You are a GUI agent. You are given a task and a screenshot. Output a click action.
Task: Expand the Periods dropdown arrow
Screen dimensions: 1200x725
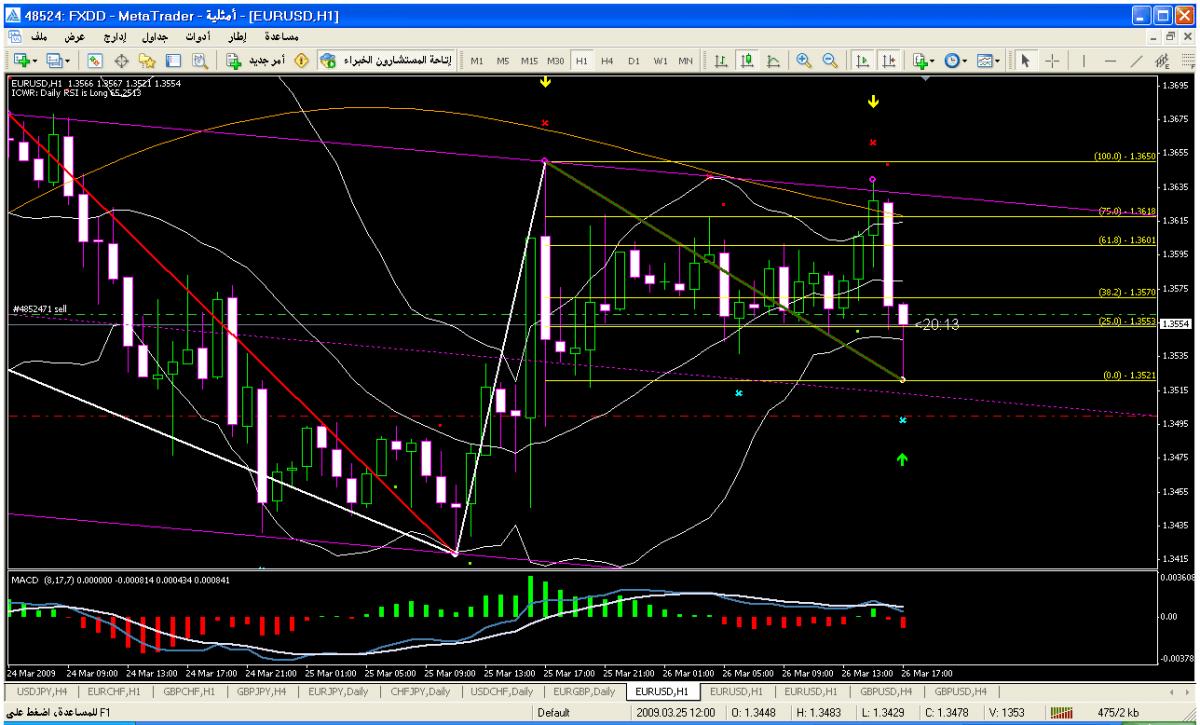[x=966, y=61]
